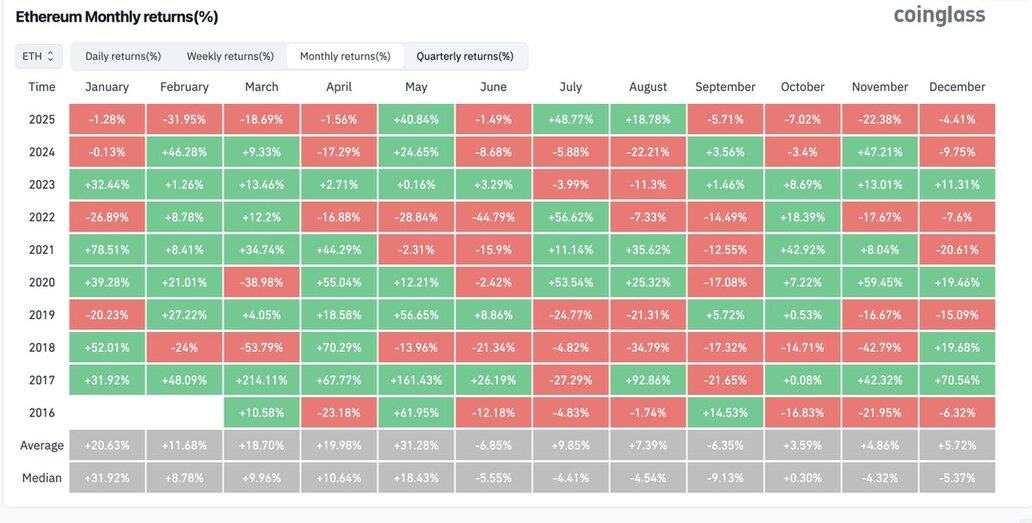
Task: Click the January column header
Action: [107, 87]
